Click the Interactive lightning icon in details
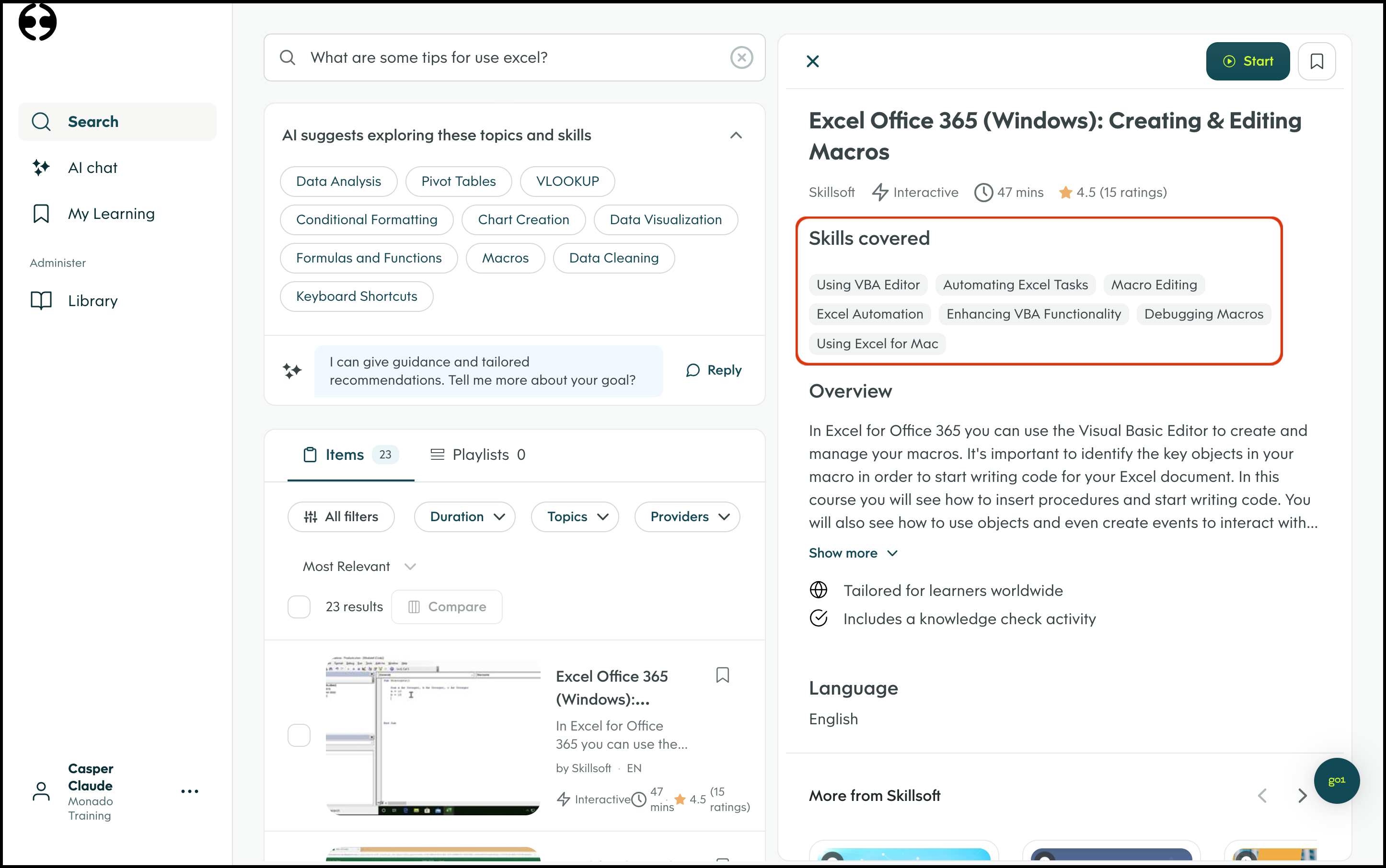1386x868 pixels. (x=880, y=192)
